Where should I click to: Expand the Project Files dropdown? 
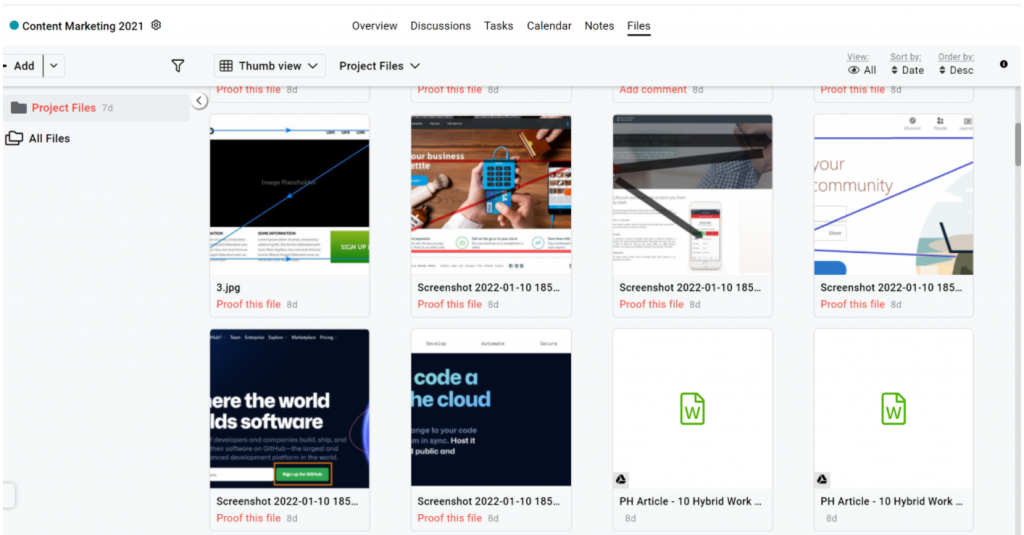(x=379, y=65)
